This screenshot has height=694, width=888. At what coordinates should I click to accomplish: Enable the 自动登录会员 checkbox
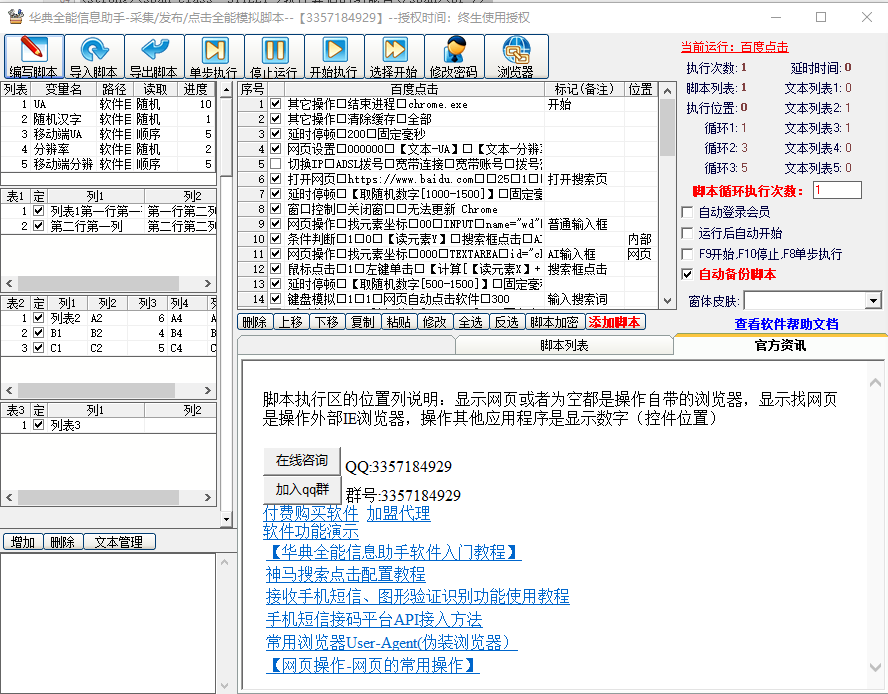click(x=687, y=212)
